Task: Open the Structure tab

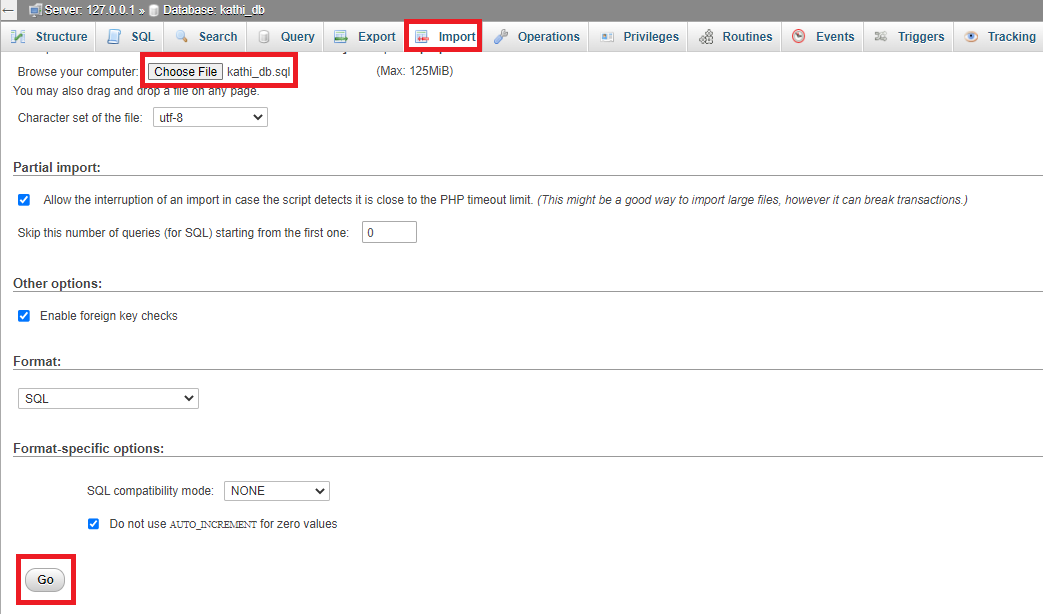Action: pyautogui.click(x=49, y=37)
